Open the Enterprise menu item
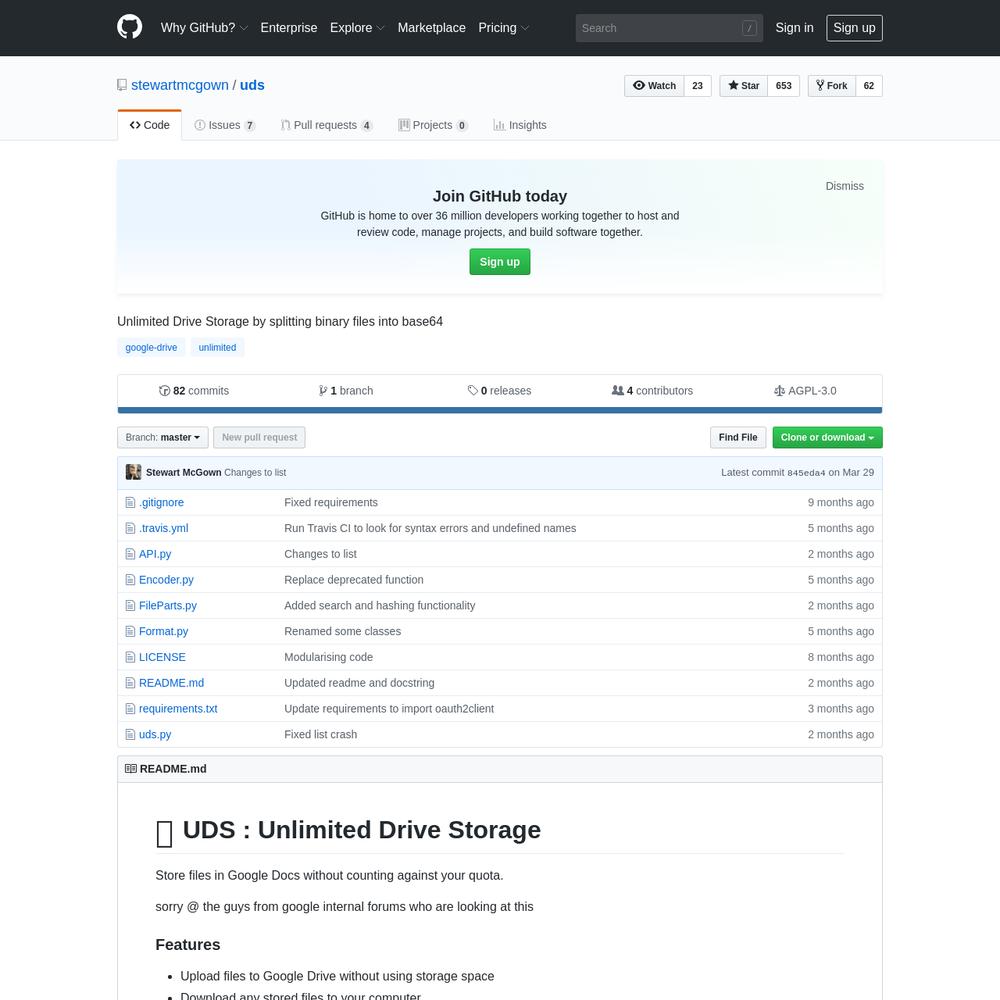 pos(289,28)
